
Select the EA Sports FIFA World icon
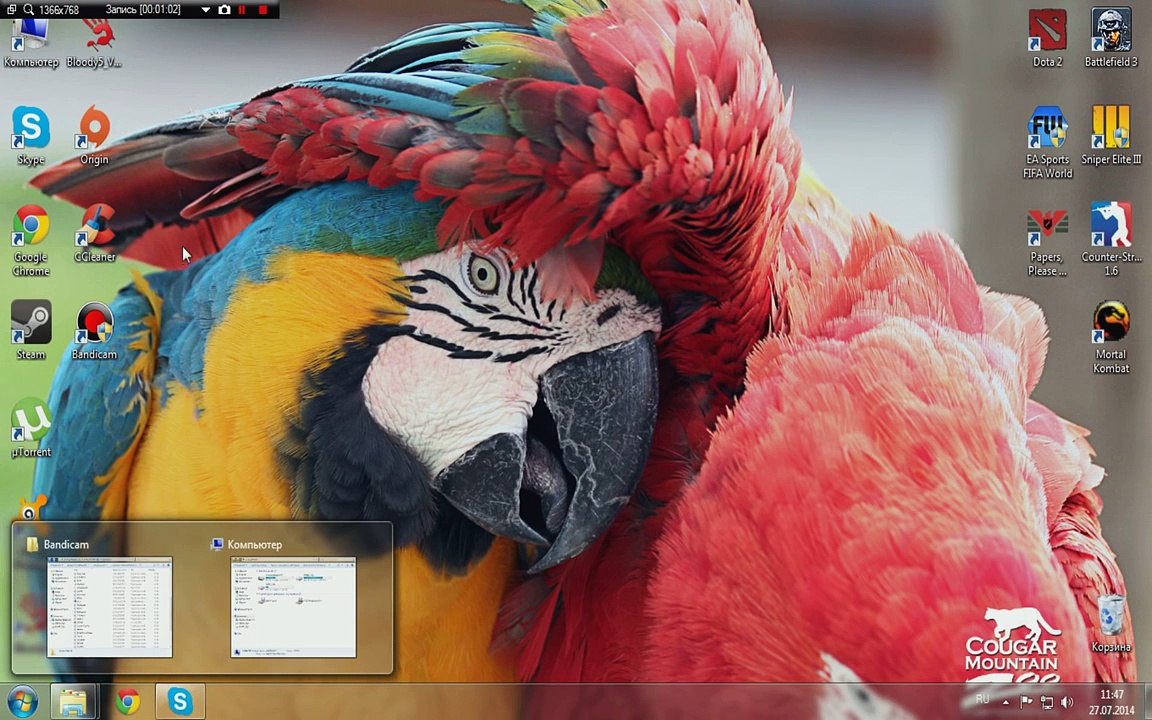[x=1047, y=143]
